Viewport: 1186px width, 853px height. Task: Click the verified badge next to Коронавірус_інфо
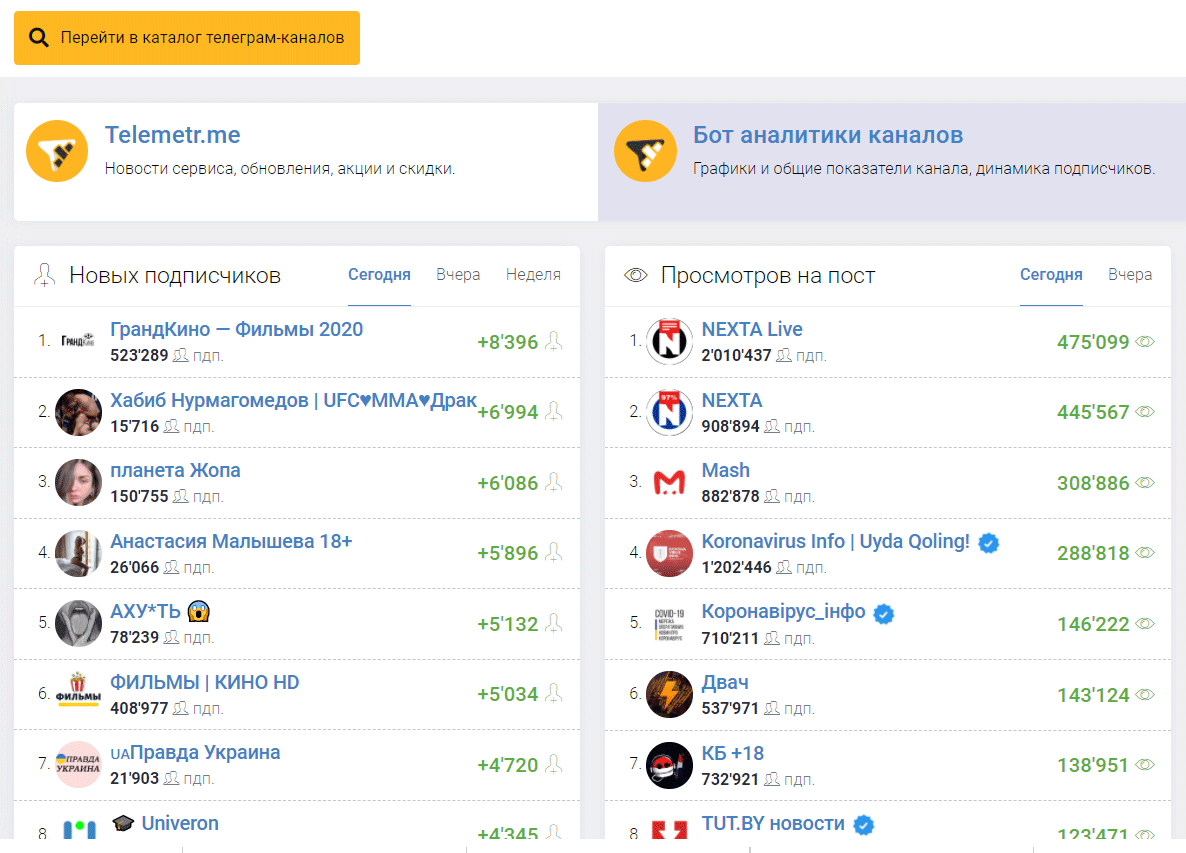click(883, 613)
